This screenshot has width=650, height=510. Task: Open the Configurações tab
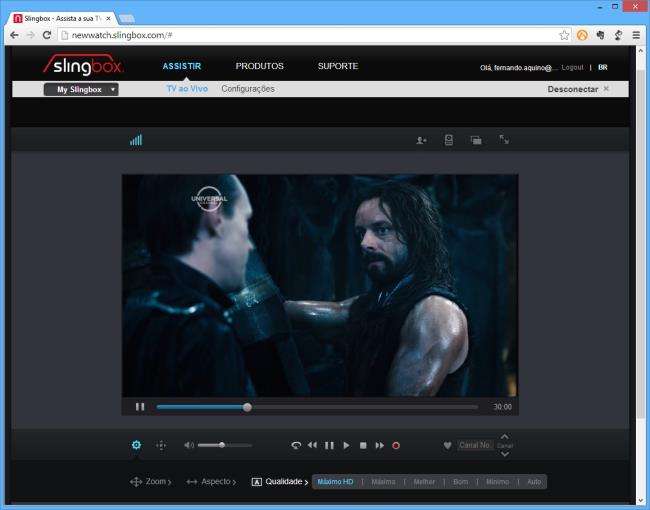(x=248, y=89)
